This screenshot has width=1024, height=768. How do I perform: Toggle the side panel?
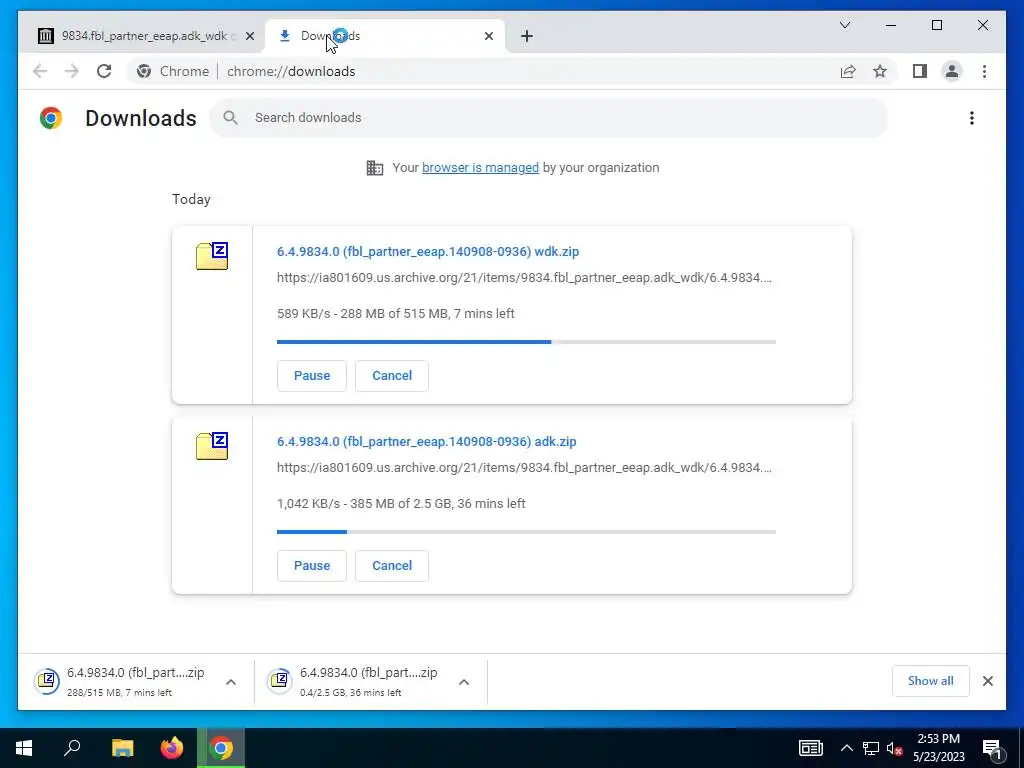tap(920, 71)
